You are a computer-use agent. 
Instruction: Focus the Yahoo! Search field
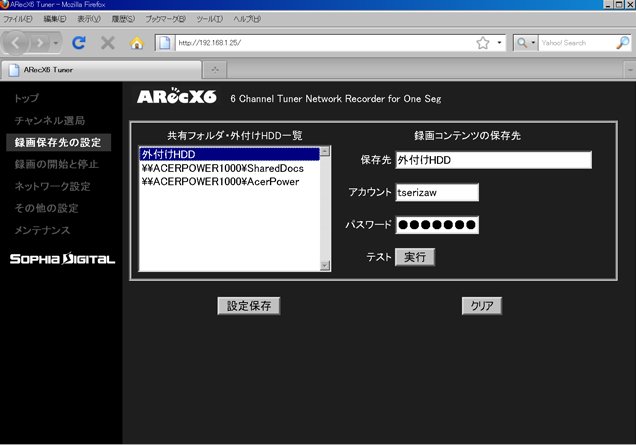577,43
